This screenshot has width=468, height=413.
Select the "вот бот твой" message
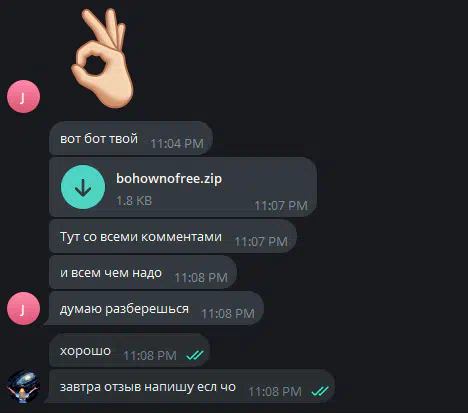pos(131,138)
